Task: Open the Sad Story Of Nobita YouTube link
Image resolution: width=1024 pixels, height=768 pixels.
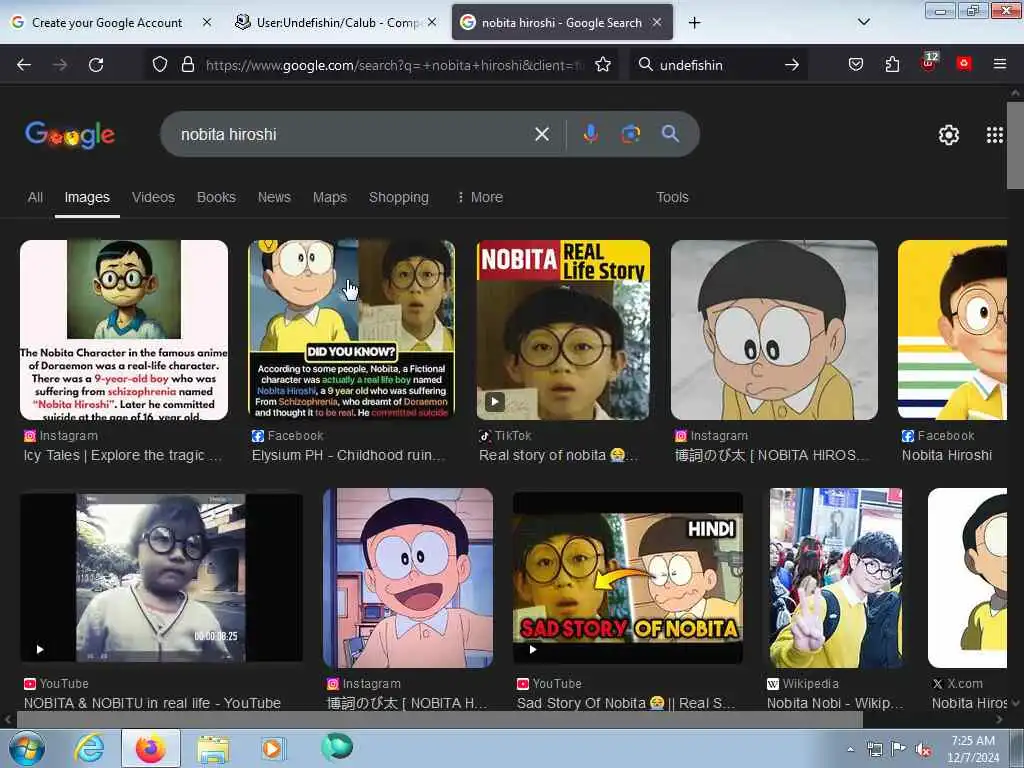Action: [626, 703]
